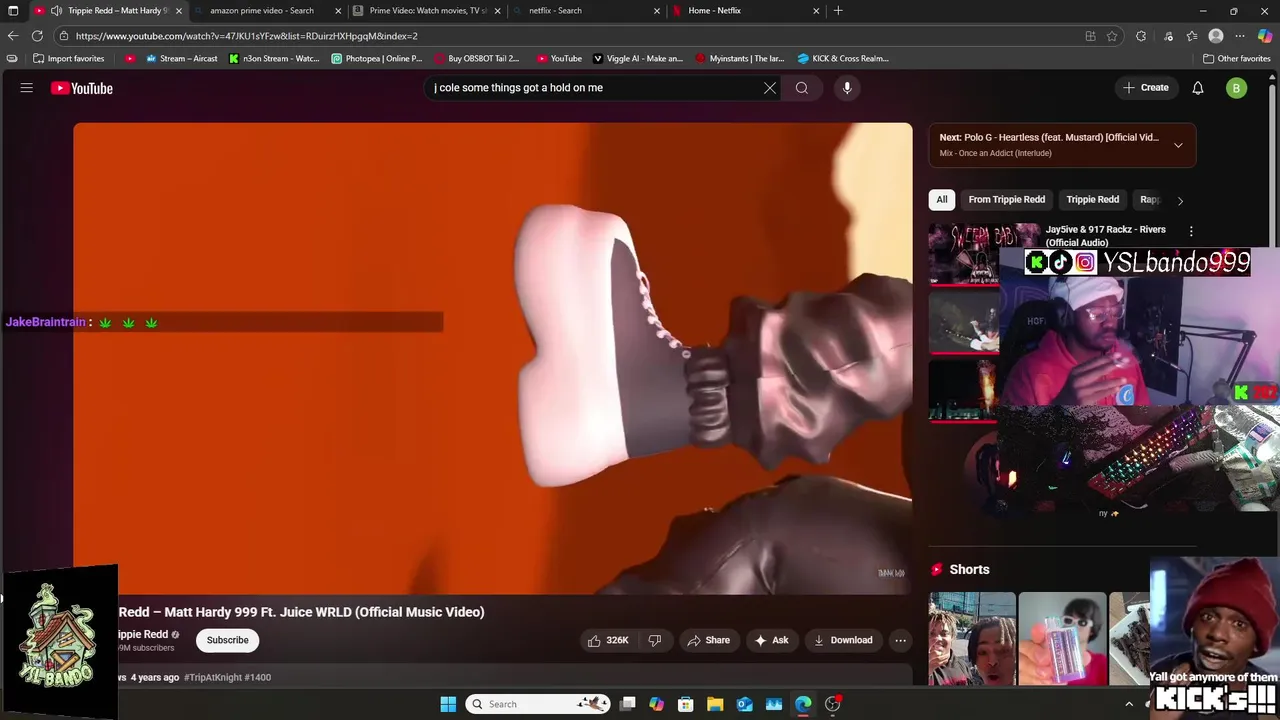The image size is (1280, 720).
Task: Open Viggle AI bookmark
Action: (638, 58)
